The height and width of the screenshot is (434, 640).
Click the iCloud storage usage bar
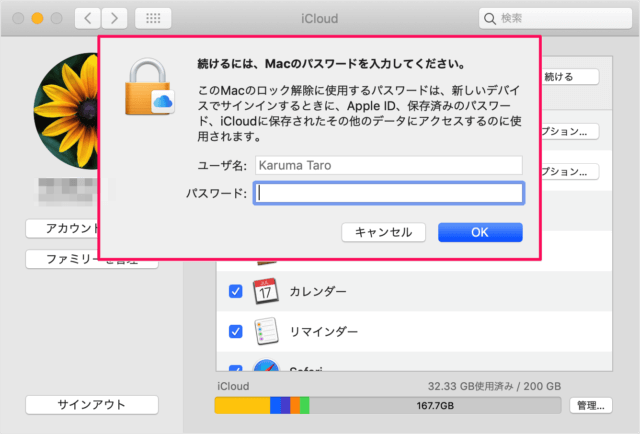388,405
